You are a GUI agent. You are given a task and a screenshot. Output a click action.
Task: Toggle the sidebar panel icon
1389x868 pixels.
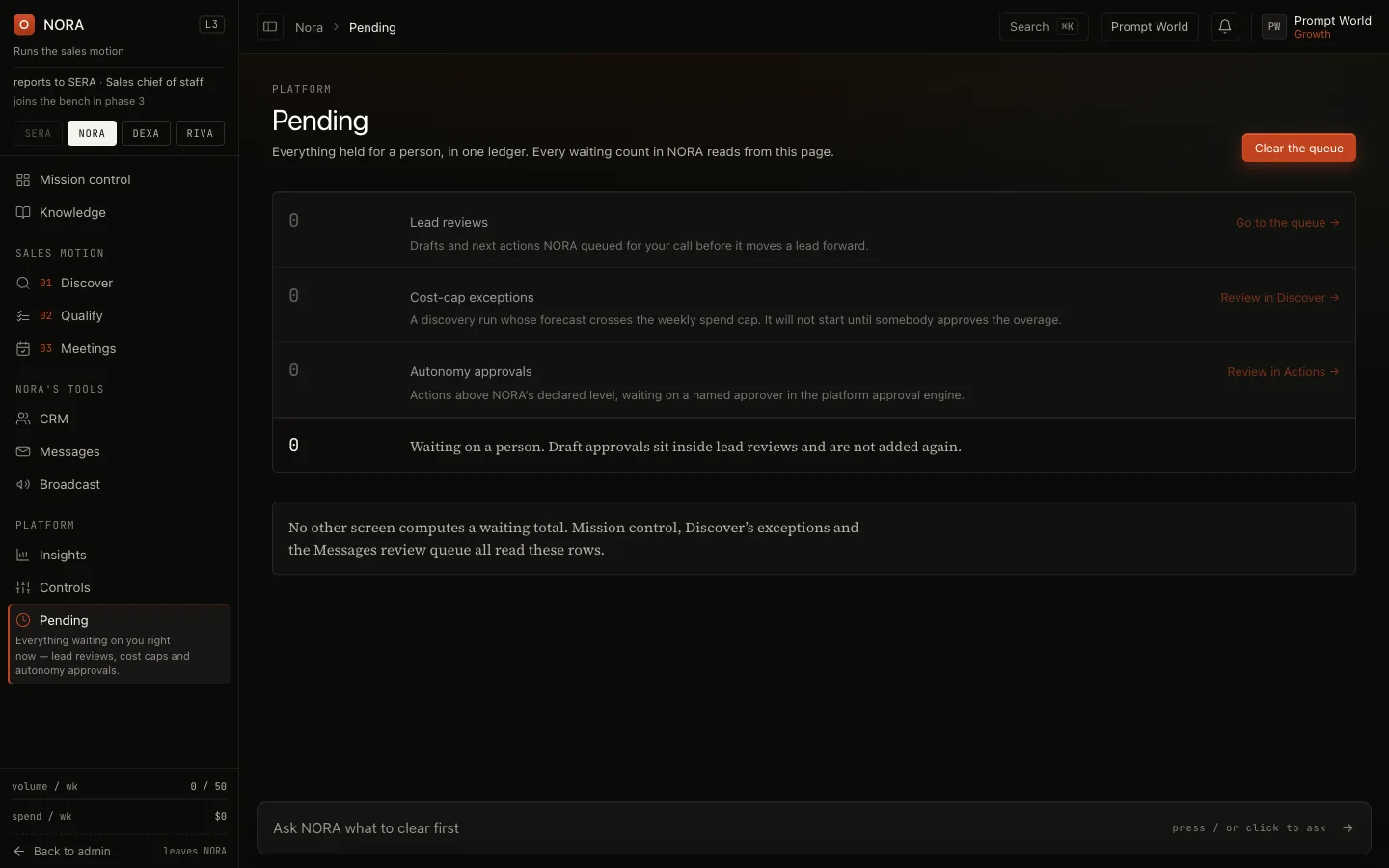(270, 27)
